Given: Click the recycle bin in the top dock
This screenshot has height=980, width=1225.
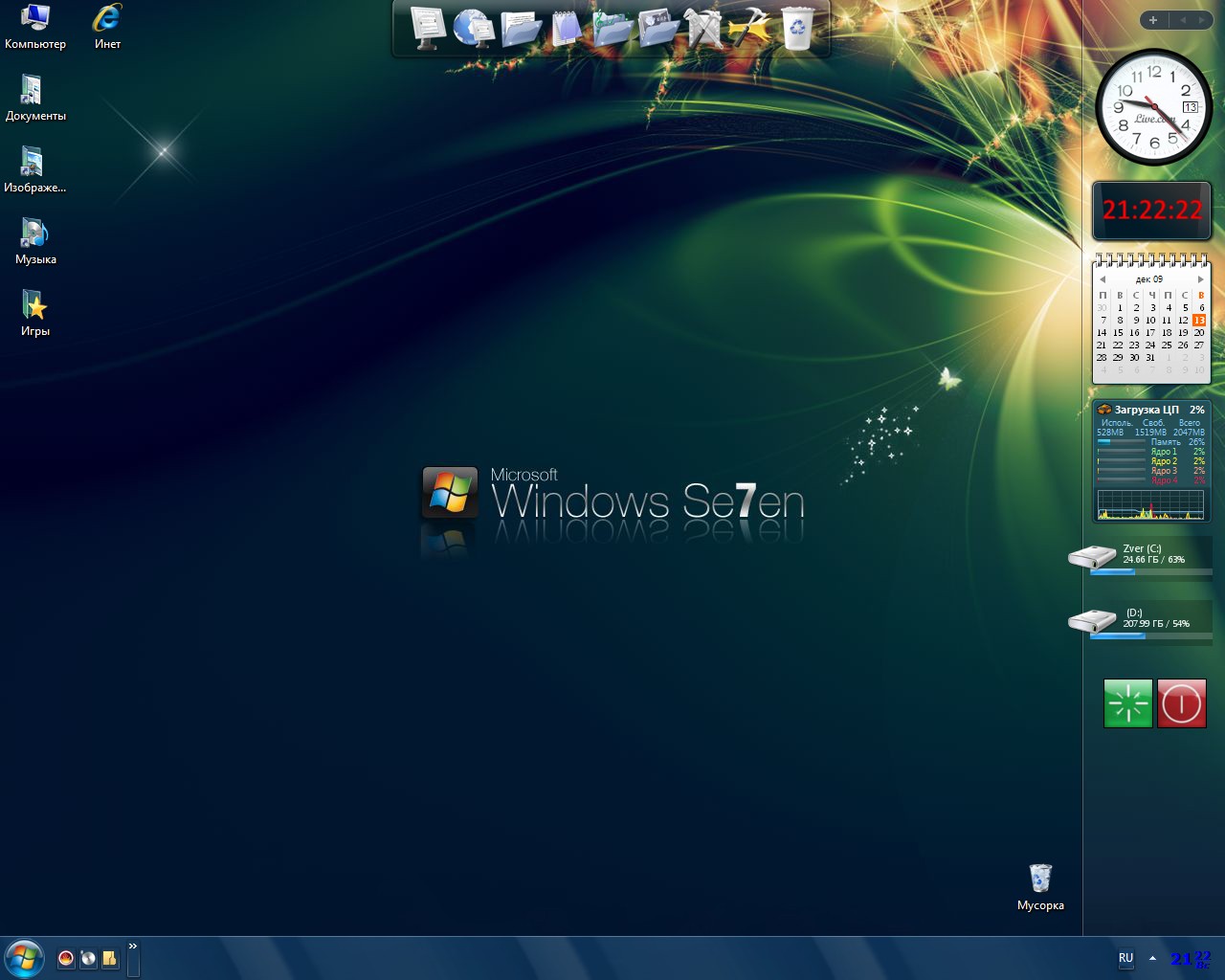Looking at the screenshot, I should point(797,28).
